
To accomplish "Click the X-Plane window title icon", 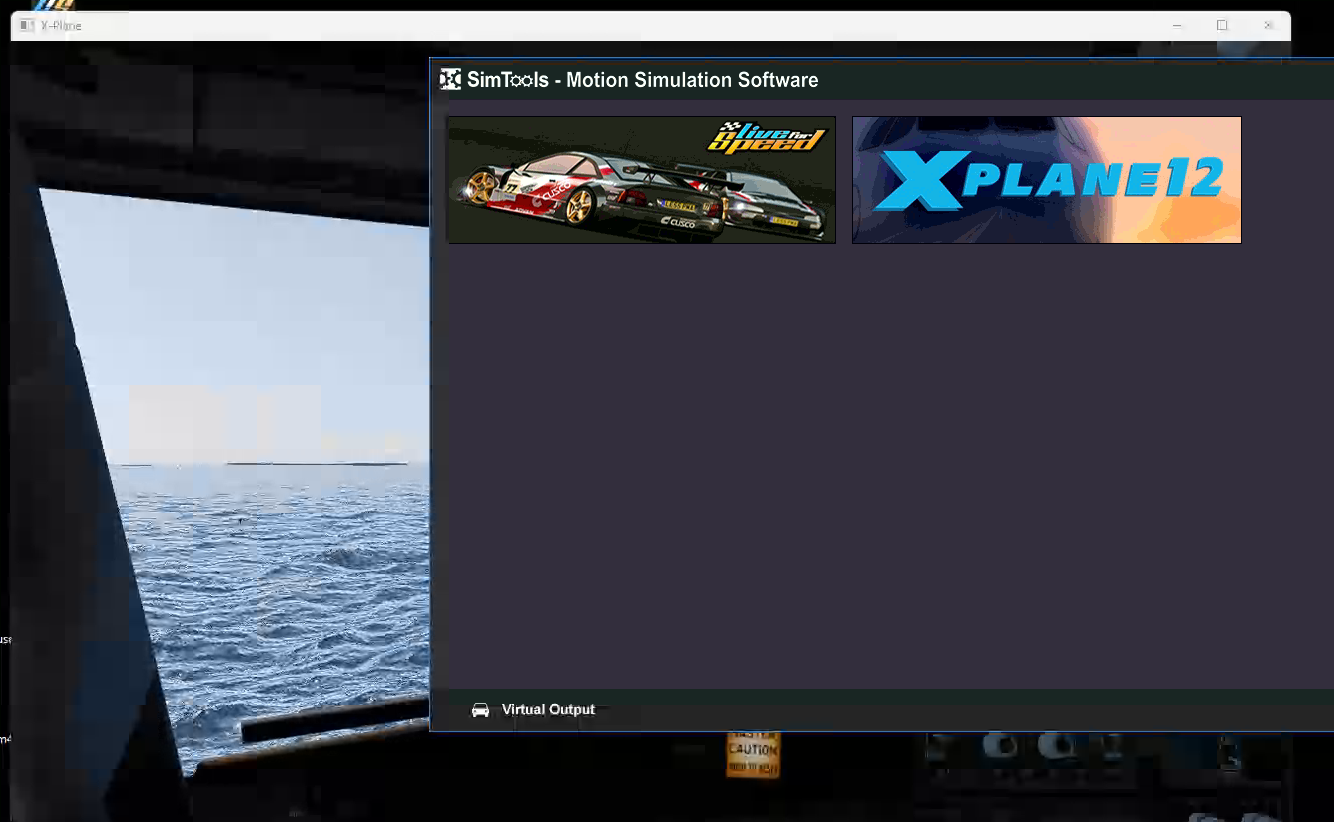I will tap(27, 25).
